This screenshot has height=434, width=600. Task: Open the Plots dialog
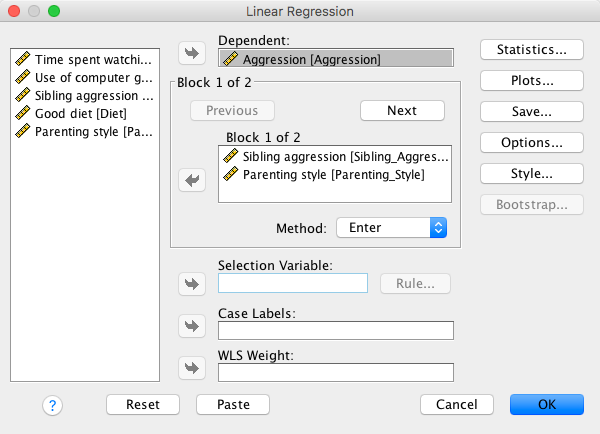pos(532,80)
